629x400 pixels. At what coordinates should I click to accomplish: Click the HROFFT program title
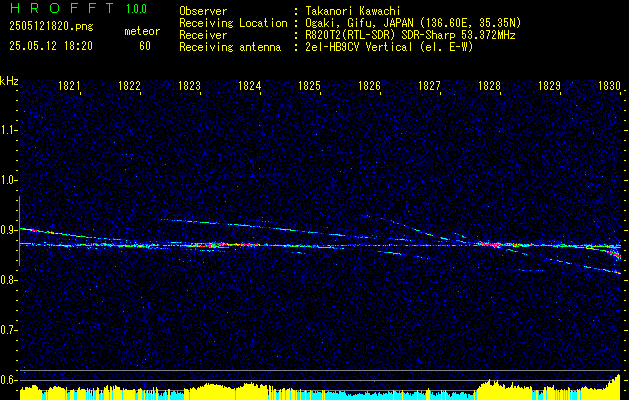pos(62,8)
